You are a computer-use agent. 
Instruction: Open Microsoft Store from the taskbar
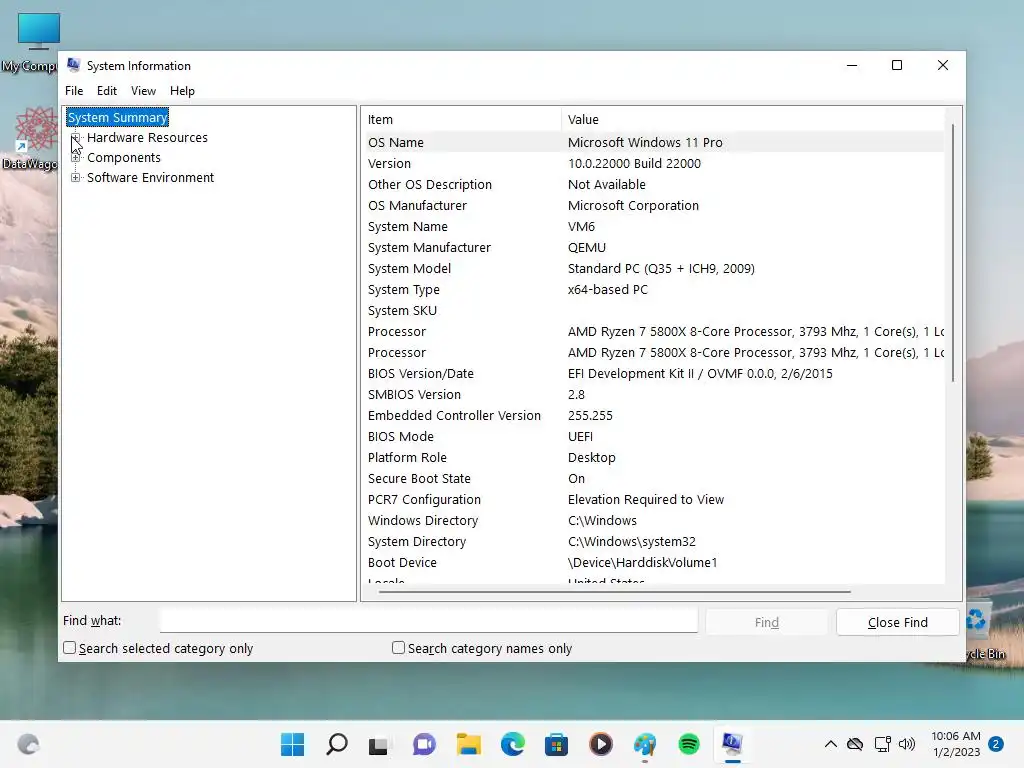point(556,744)
